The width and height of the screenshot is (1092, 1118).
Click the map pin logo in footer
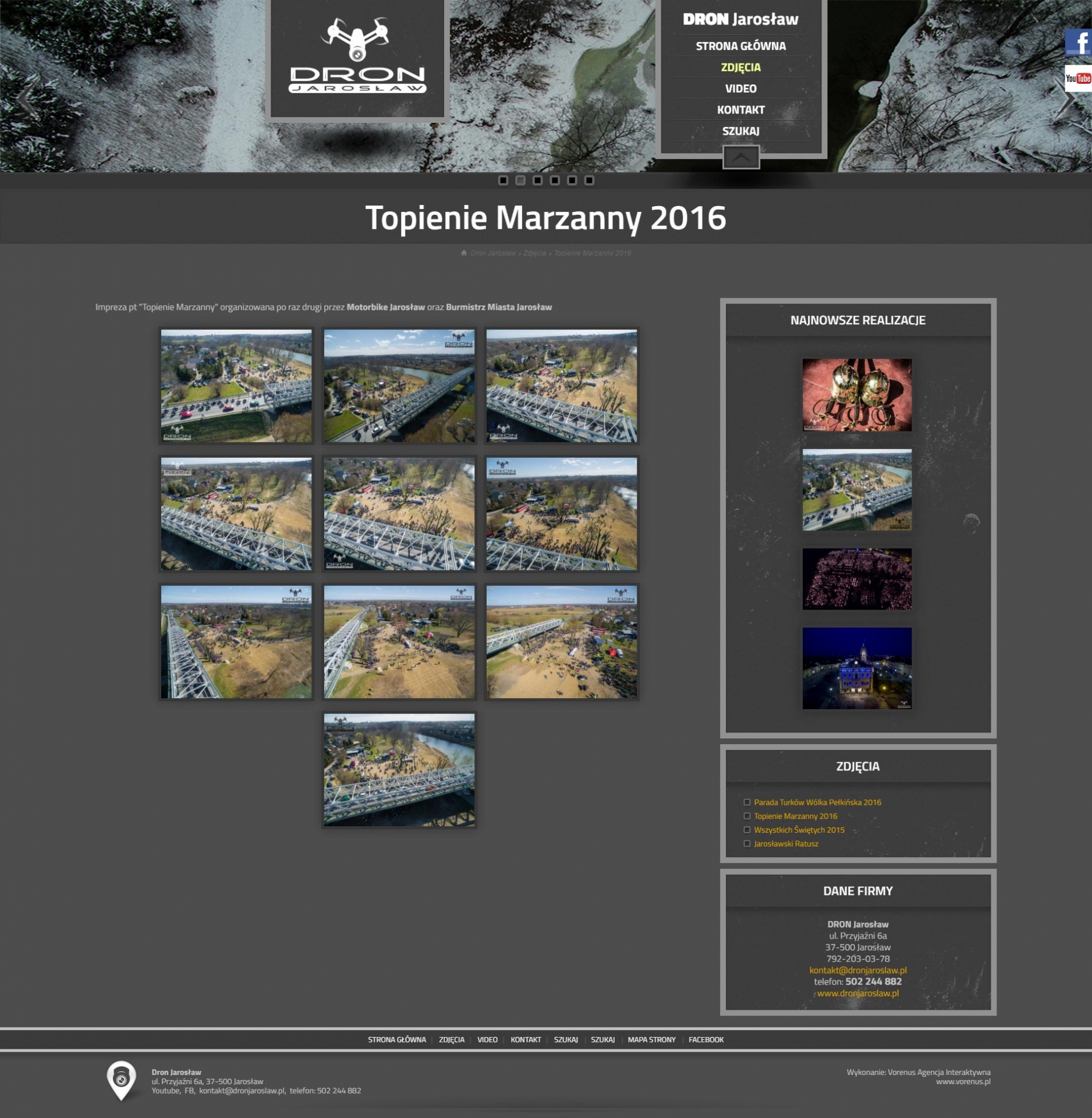[121, 1080]
